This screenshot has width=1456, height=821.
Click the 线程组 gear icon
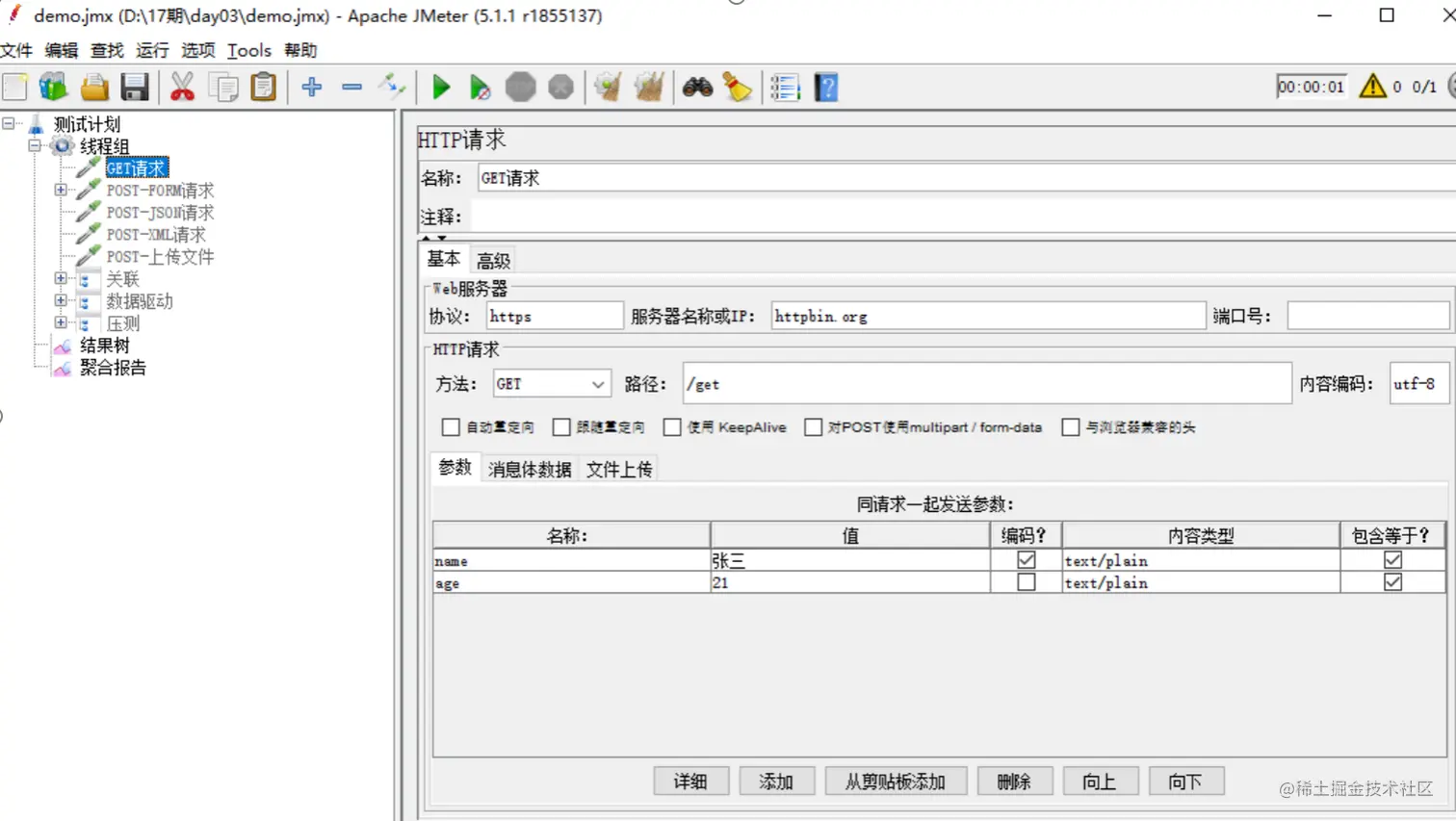pos(63,146)
